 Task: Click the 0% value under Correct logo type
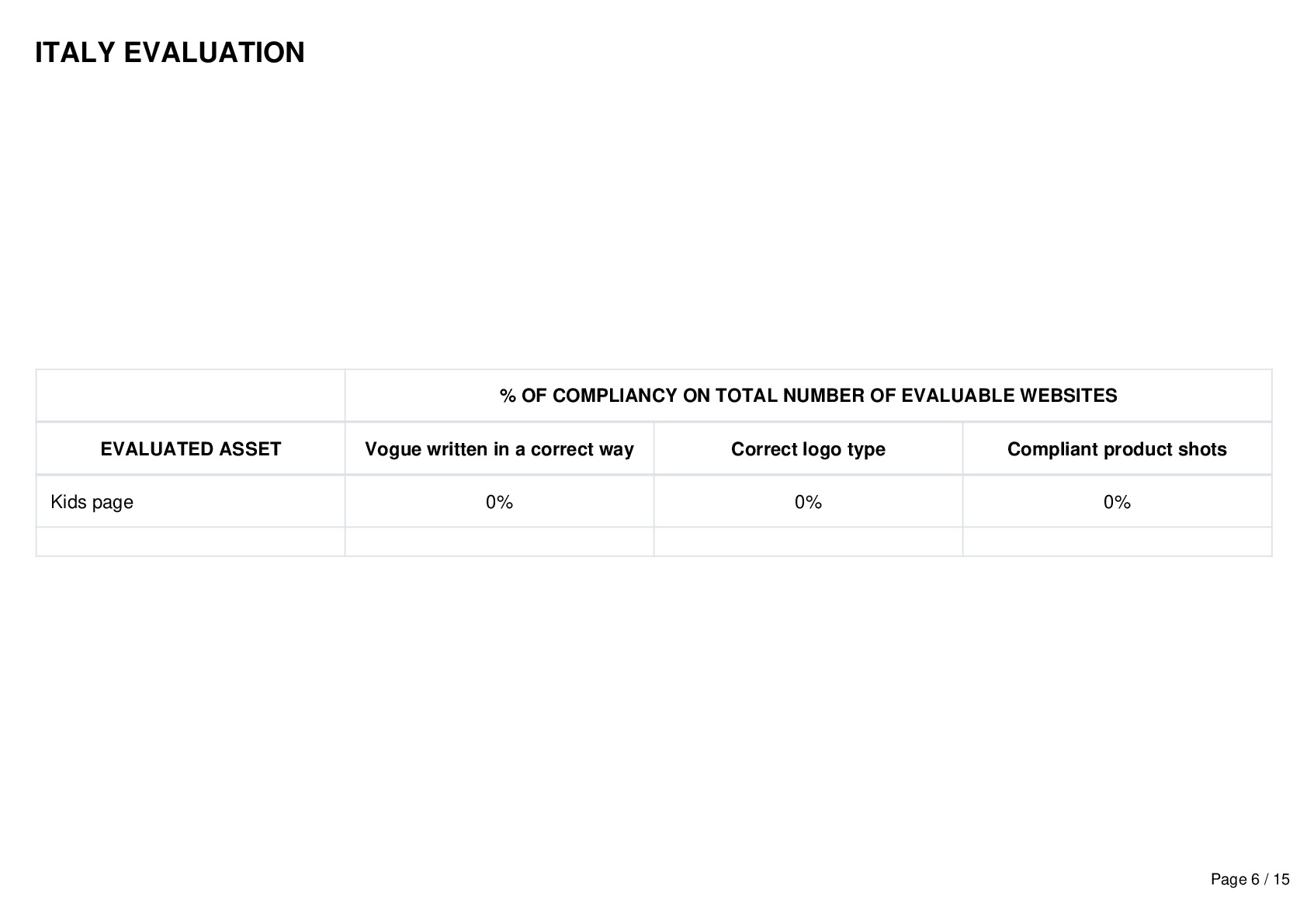click(808, 502)
